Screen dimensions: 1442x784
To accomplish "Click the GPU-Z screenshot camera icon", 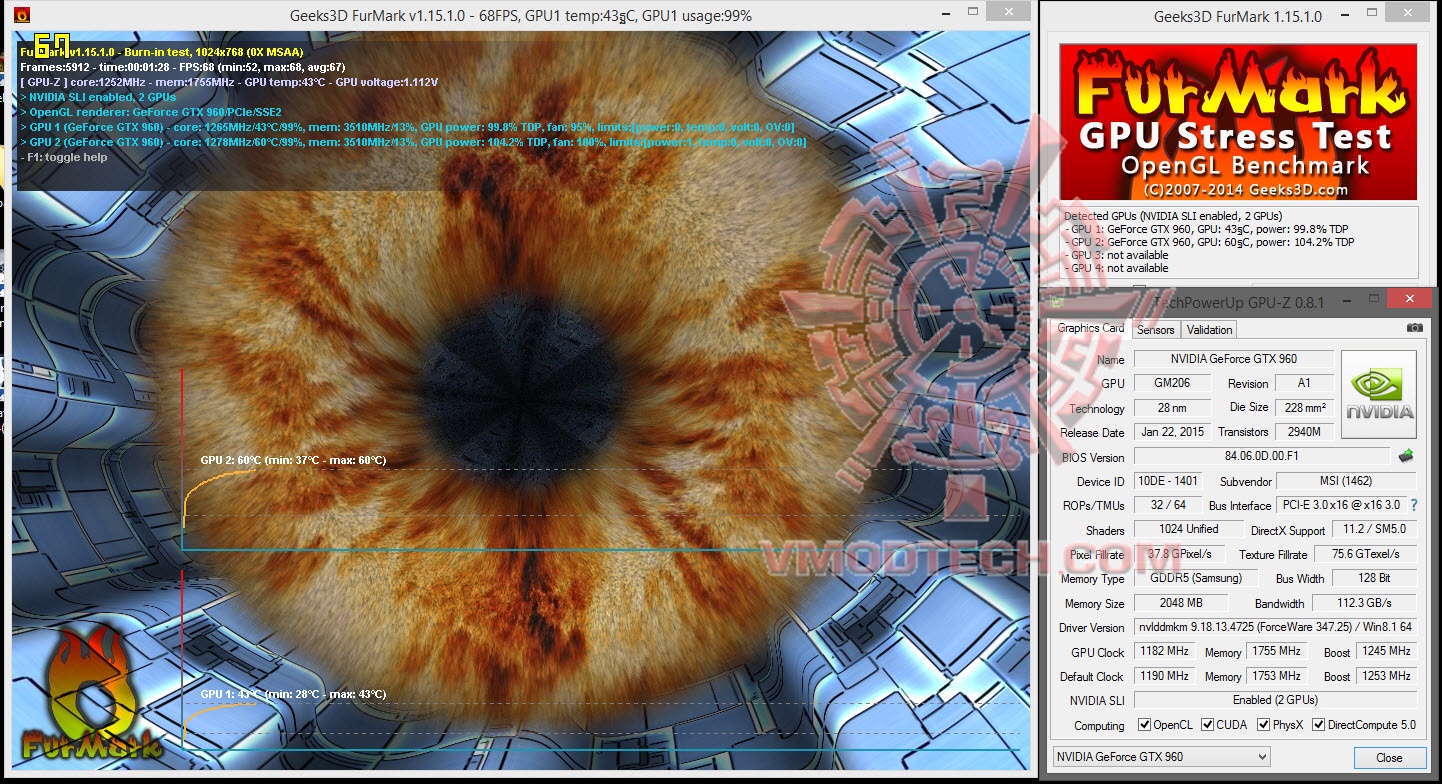I will tap(1414, 328).
